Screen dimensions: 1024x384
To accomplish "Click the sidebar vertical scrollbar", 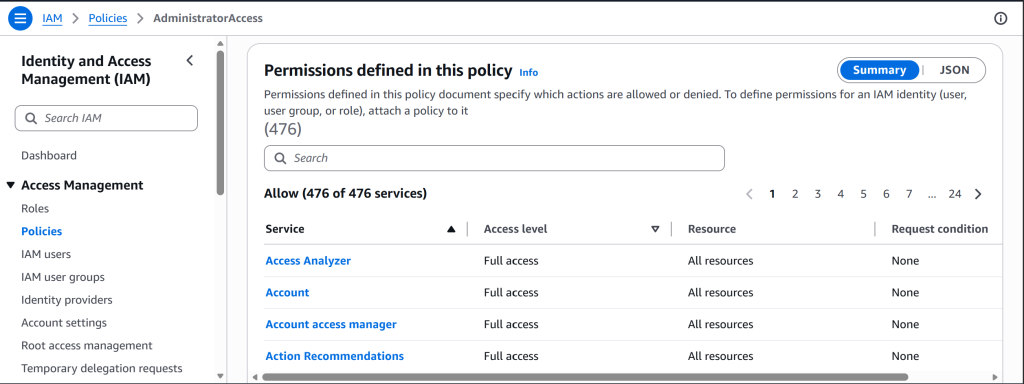I will (221, 123).
